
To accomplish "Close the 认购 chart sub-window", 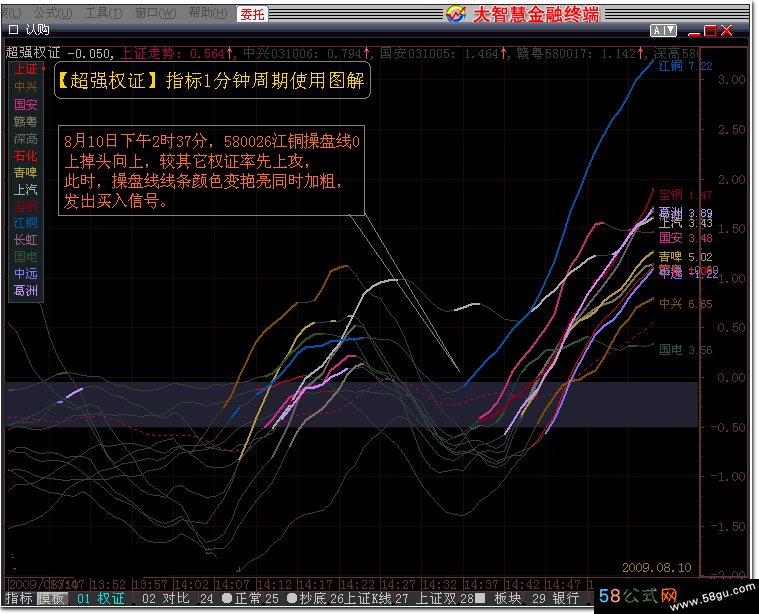I will point(727,31).
